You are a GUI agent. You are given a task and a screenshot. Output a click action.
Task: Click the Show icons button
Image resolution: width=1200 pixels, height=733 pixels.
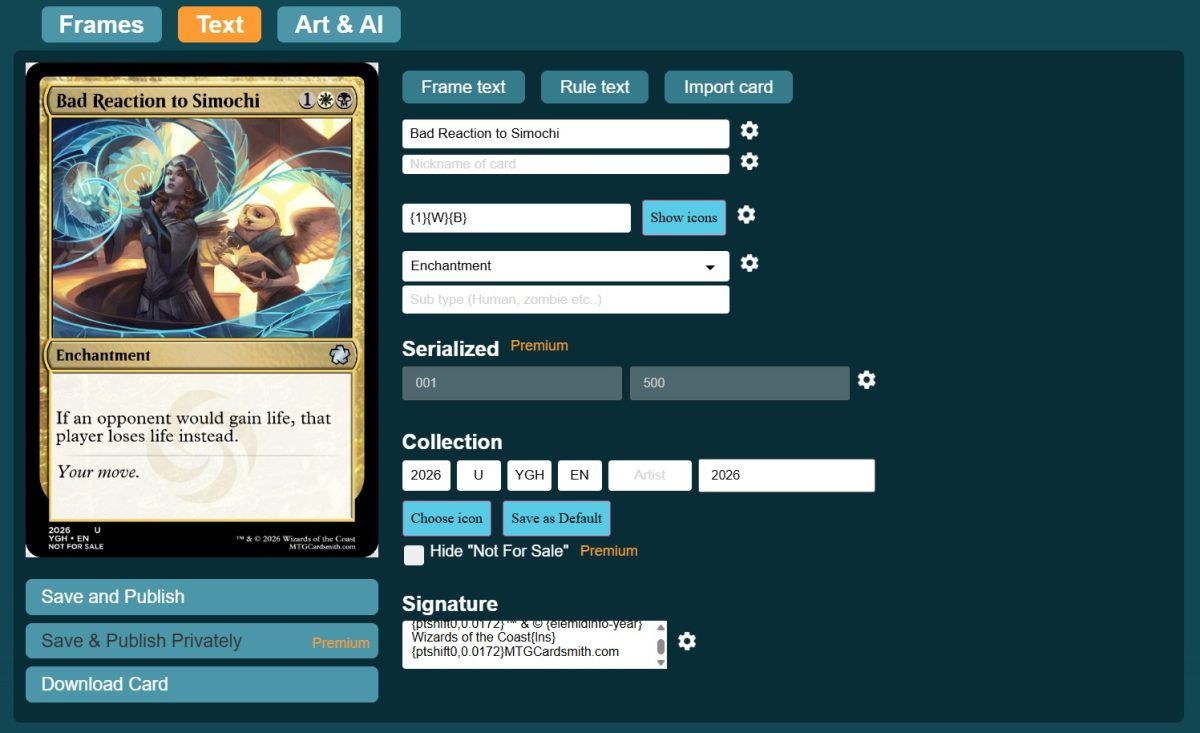click(x=684, y=218)
